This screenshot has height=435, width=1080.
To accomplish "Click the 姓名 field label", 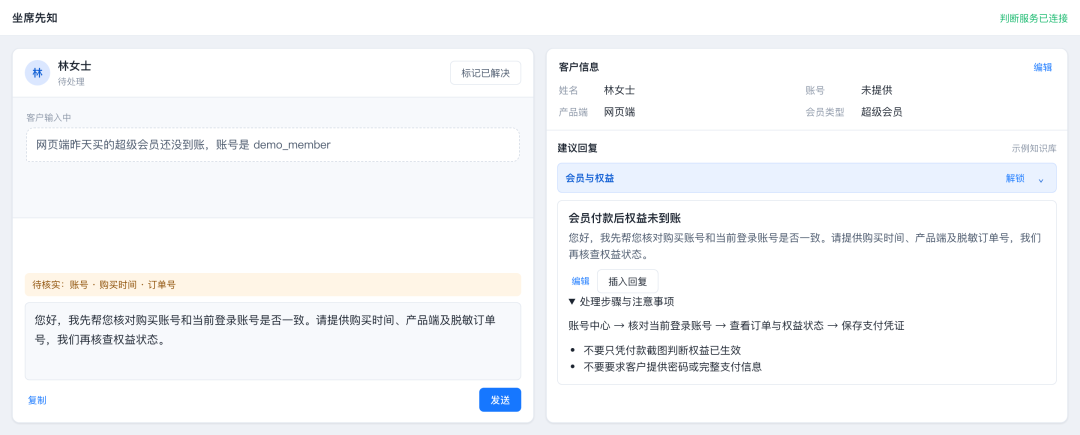I will pos(568,90).
